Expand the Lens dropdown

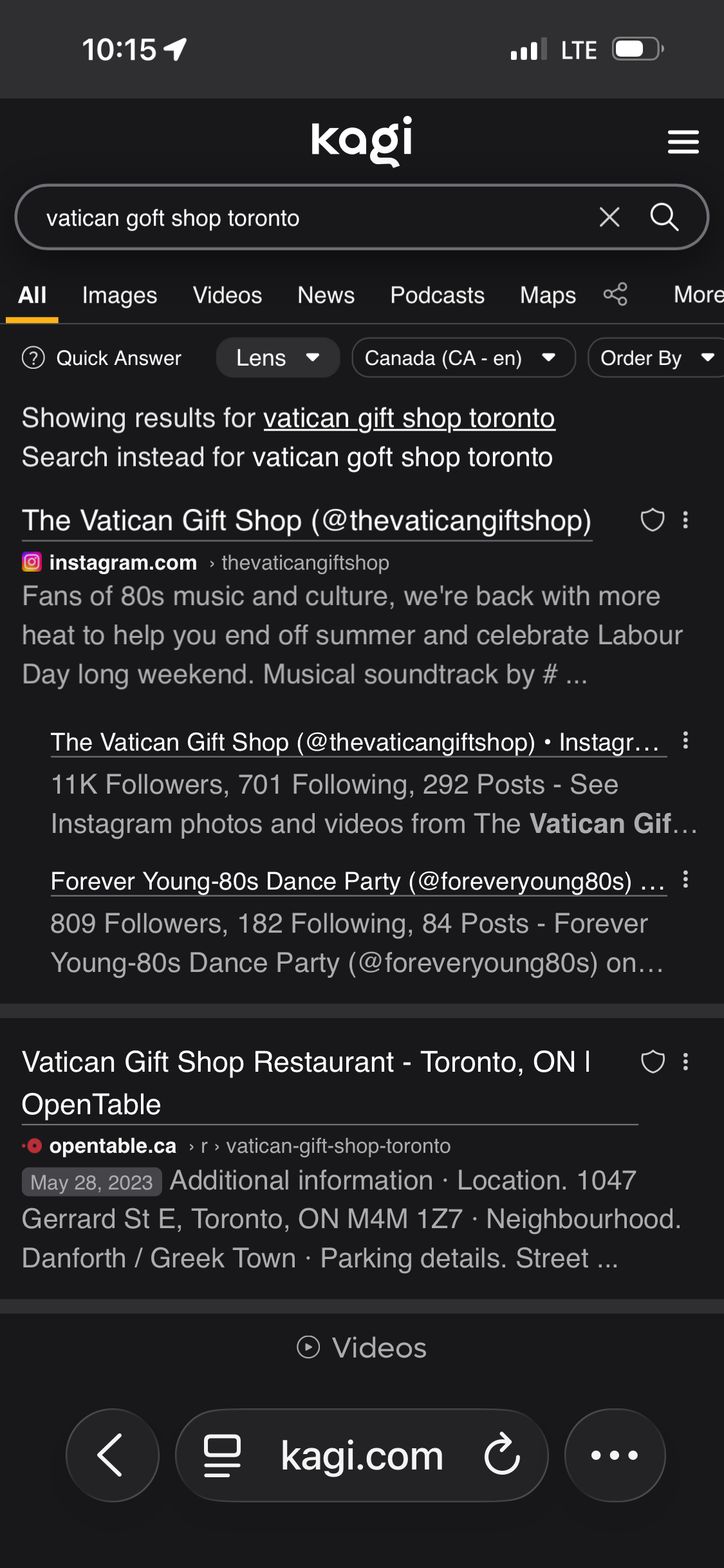coord(277,358)
